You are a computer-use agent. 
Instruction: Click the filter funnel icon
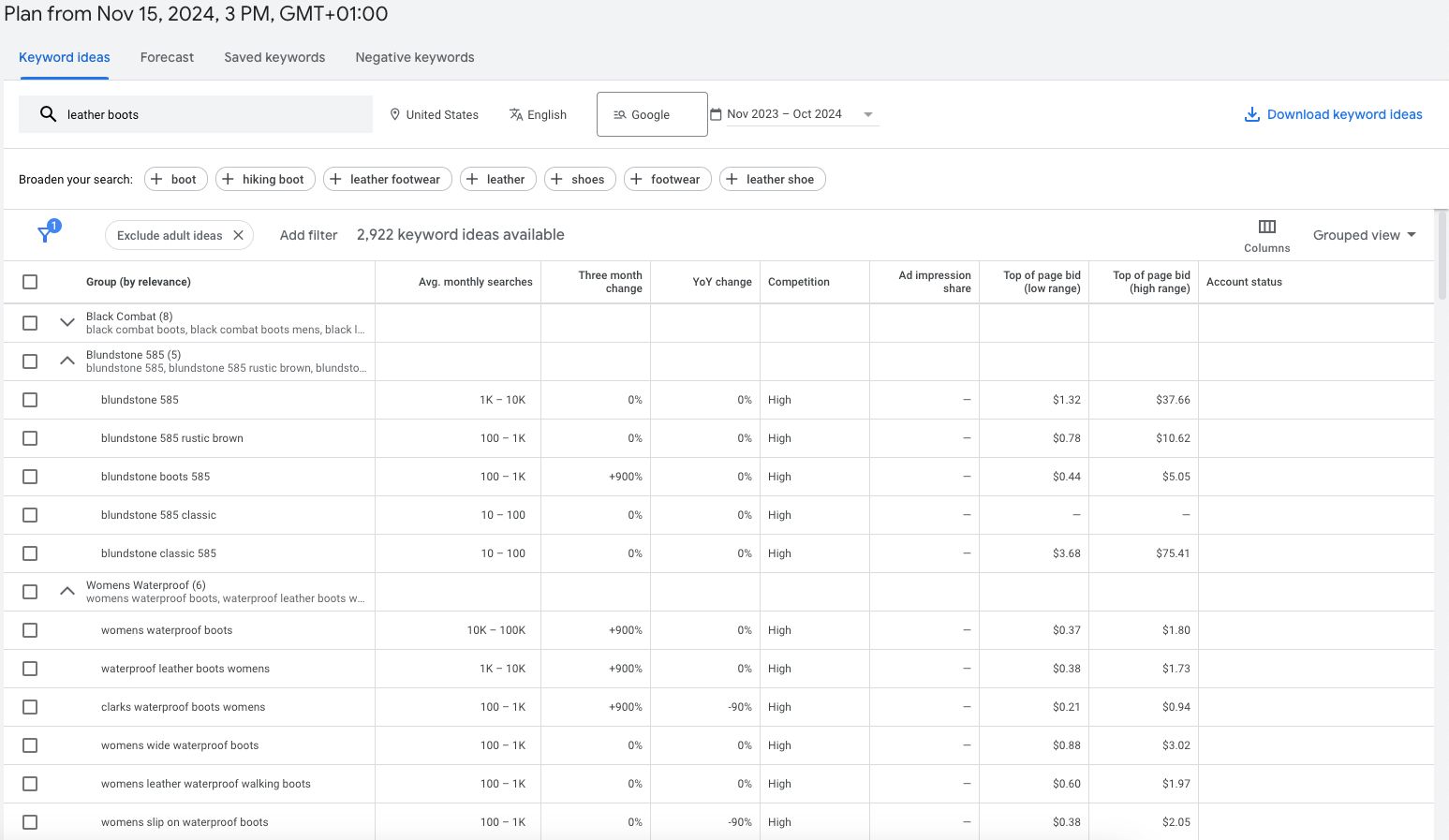coord(45,234)
